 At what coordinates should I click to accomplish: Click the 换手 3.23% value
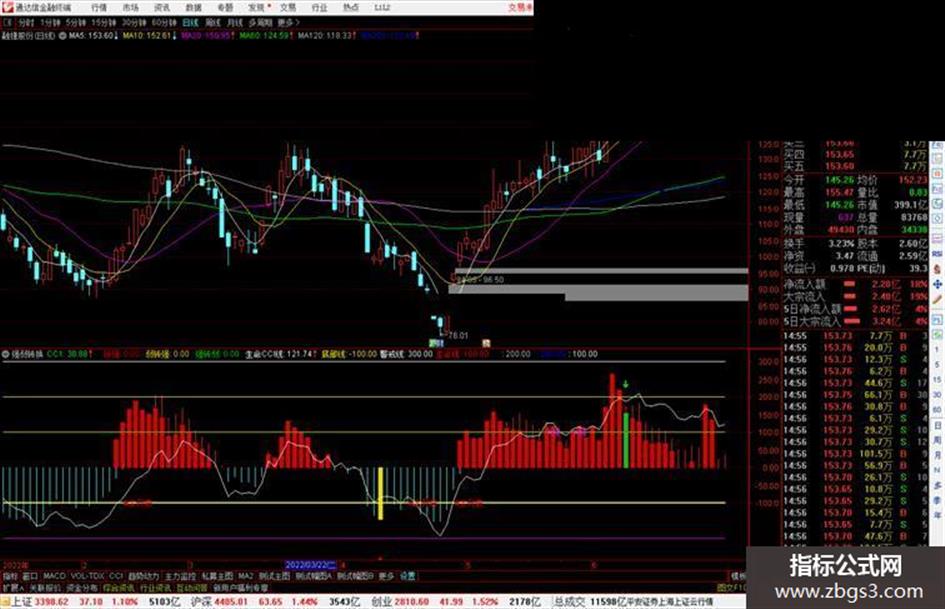(840, 244)
